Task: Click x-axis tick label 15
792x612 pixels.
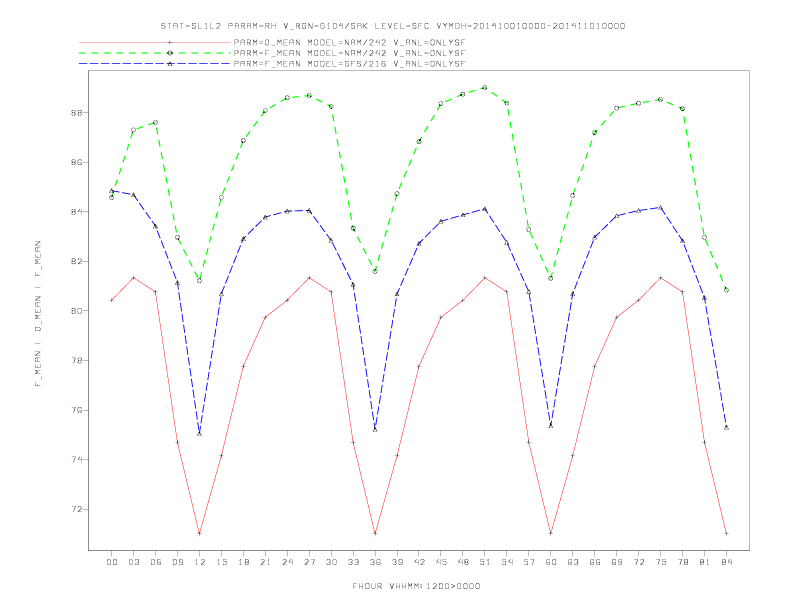Action: (x=221, y=562)
